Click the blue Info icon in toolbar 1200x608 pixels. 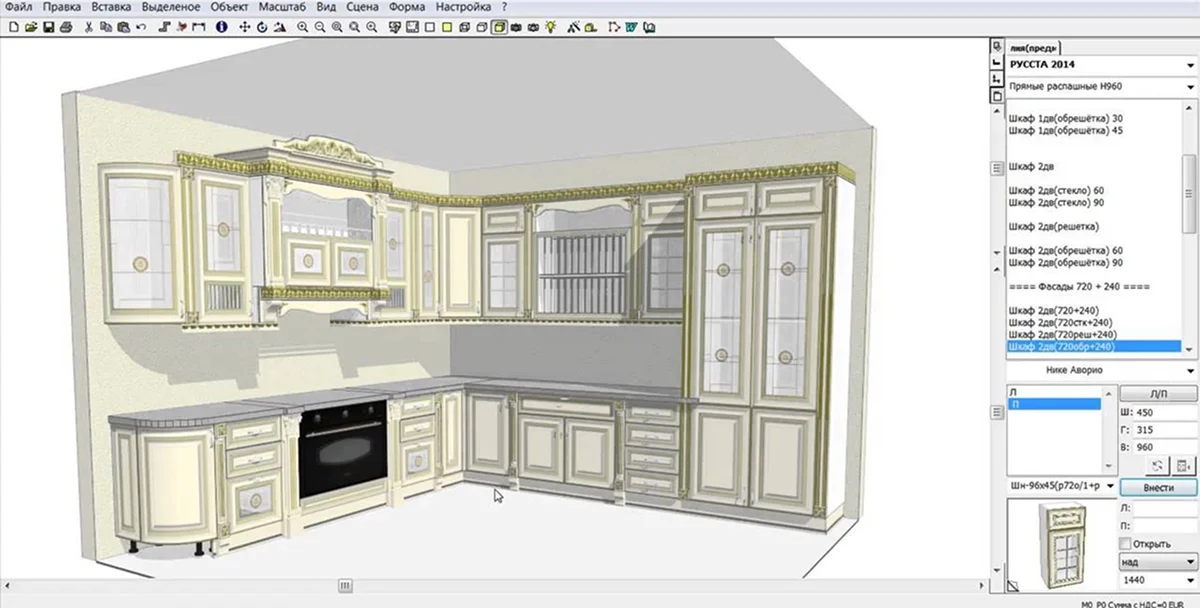click(x=221, y=27)
